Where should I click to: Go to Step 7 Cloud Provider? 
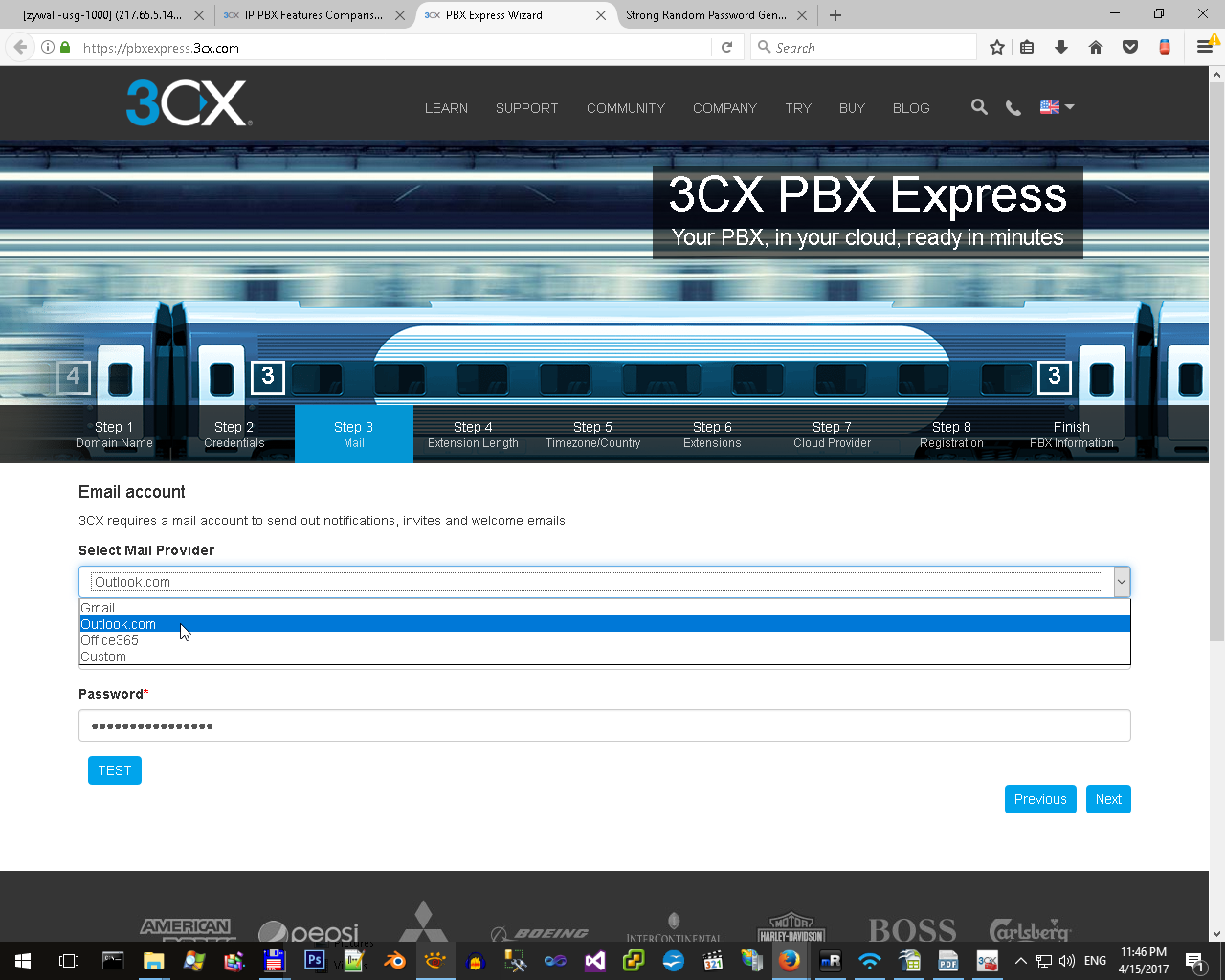click(832, 434)
